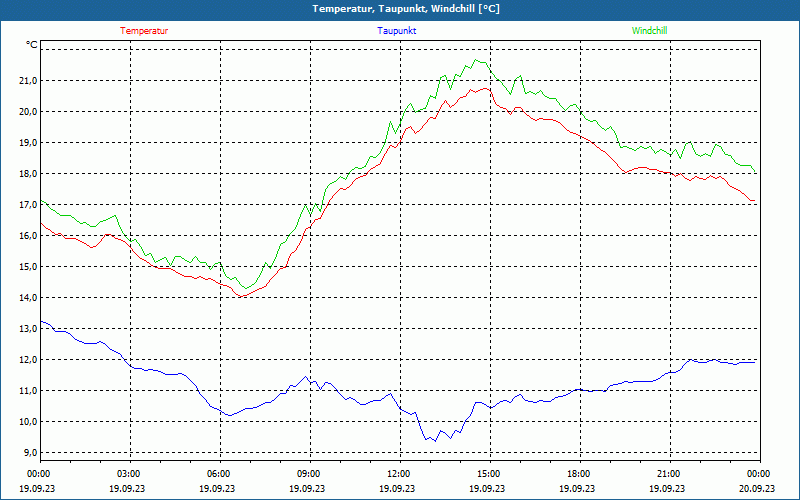
Task: Click the red Temperatur legend label
Action: [144, 31]
